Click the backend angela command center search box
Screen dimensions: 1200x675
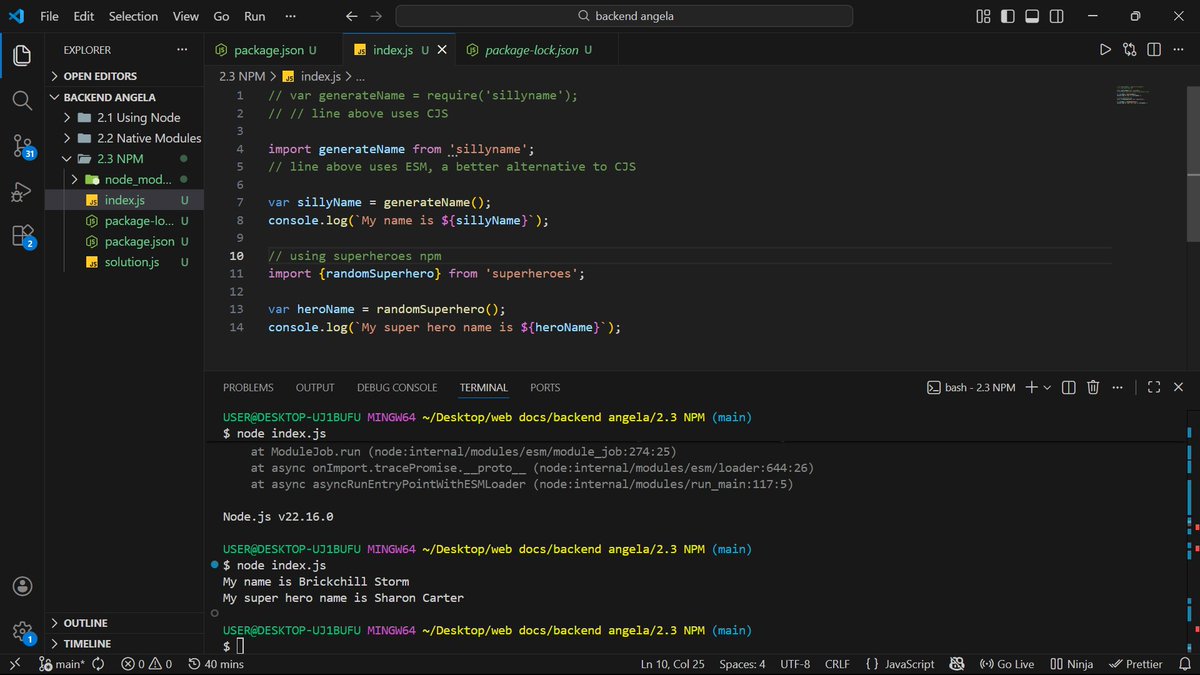[x=624, y=16]
